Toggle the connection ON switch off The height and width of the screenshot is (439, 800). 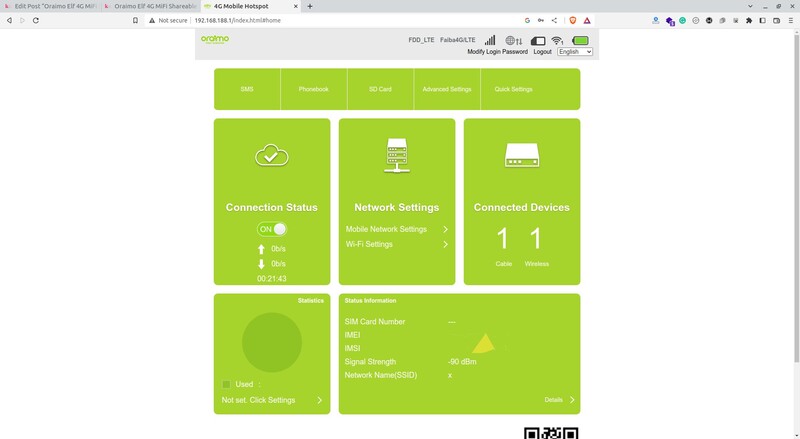[x=272, y=229]
